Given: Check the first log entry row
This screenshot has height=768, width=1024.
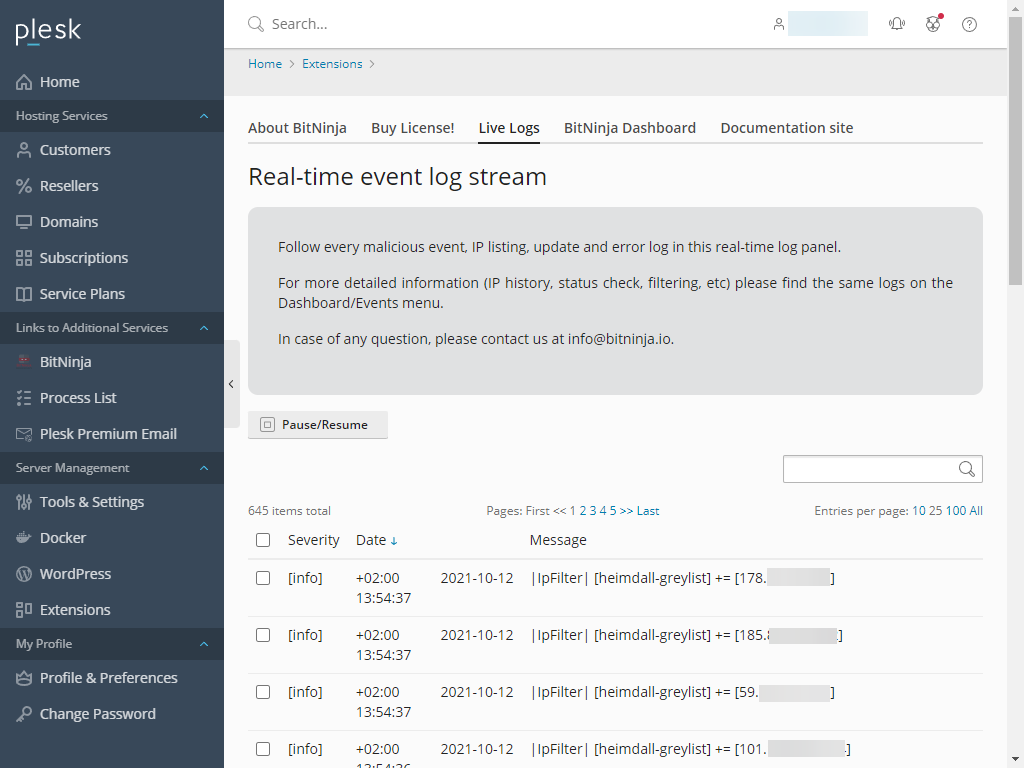Looking at the screenshot, I should (x=263, y=578).
